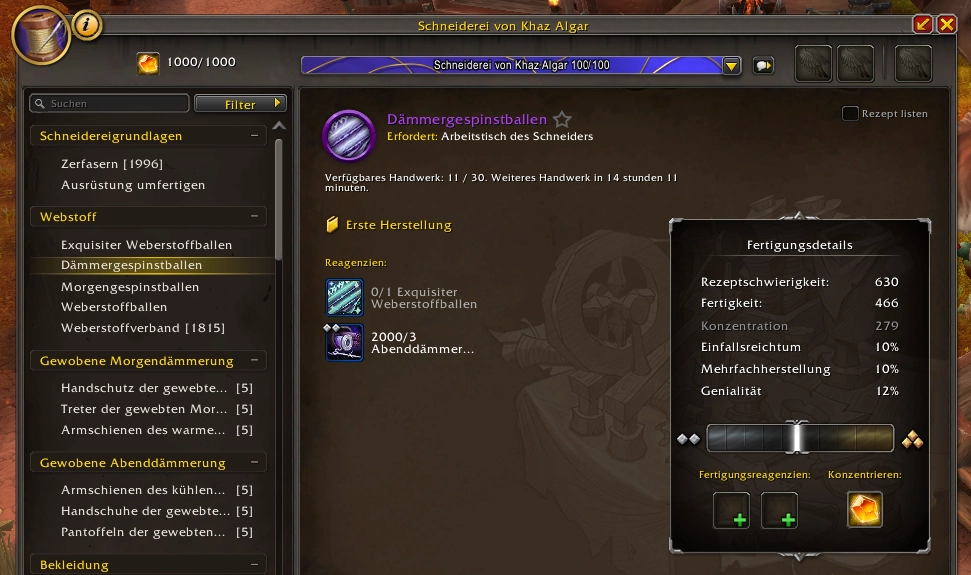Add the second finishing reagent slot
This screenshot has height=575, width=971.
click(x=779, y=511)
